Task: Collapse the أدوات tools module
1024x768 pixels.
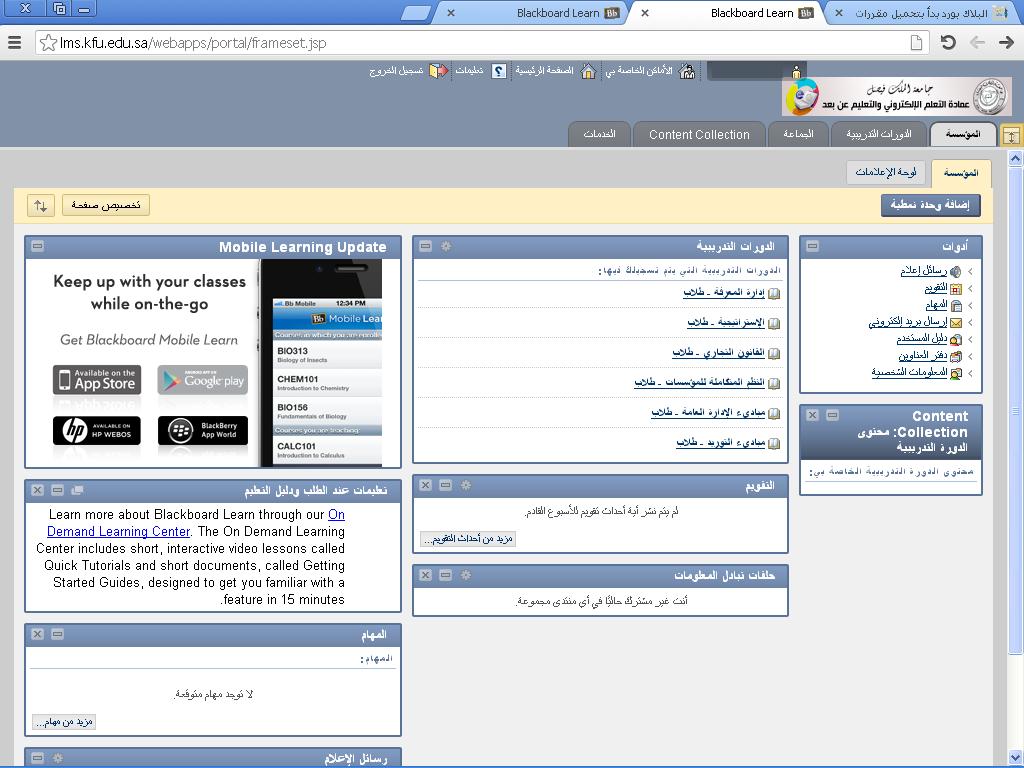Action: [x=812, y=246]
